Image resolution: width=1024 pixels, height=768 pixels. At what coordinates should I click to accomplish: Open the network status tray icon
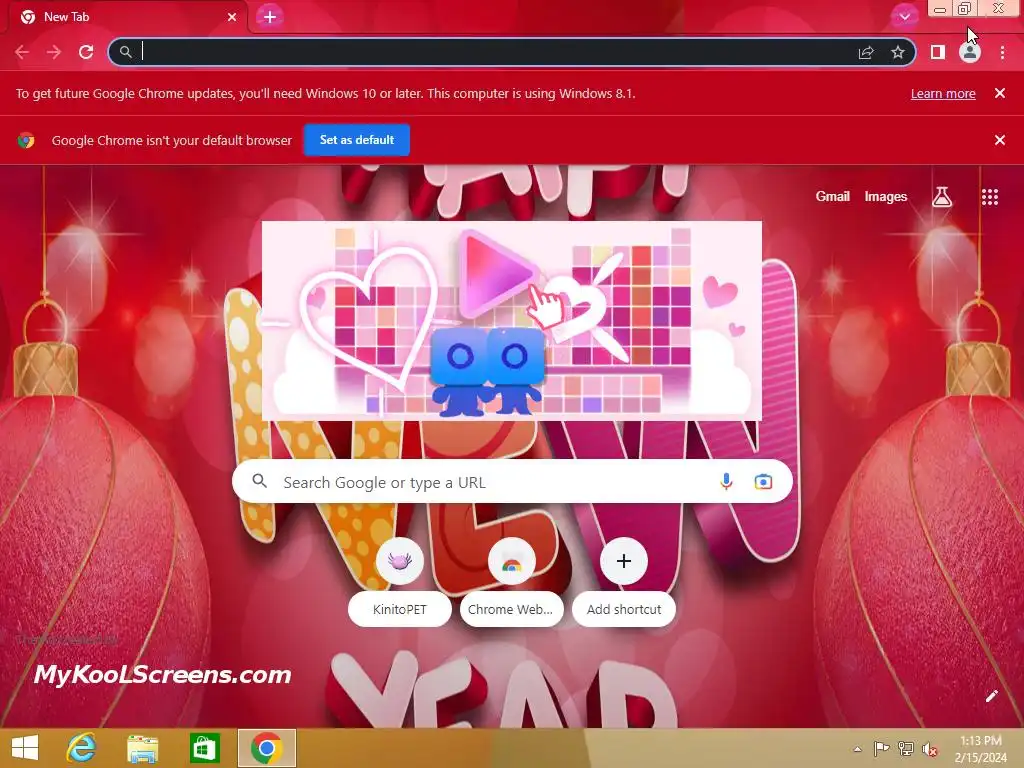[x=906, y=749]
